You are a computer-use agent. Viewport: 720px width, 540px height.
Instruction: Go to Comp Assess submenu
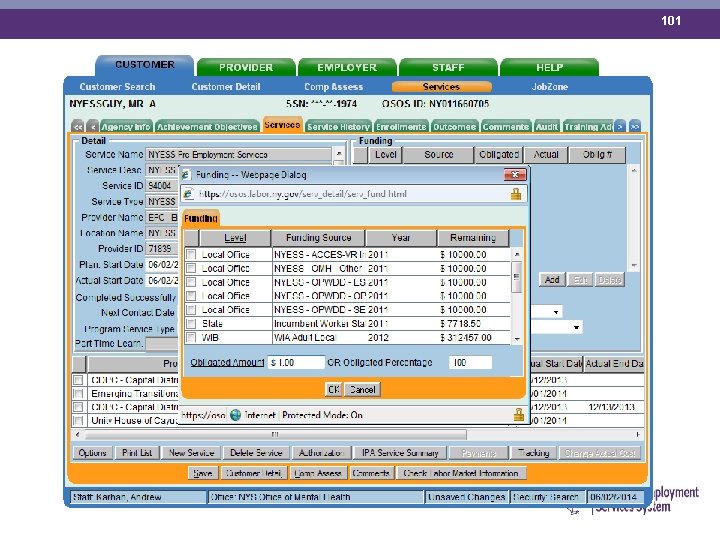[333, 87]
